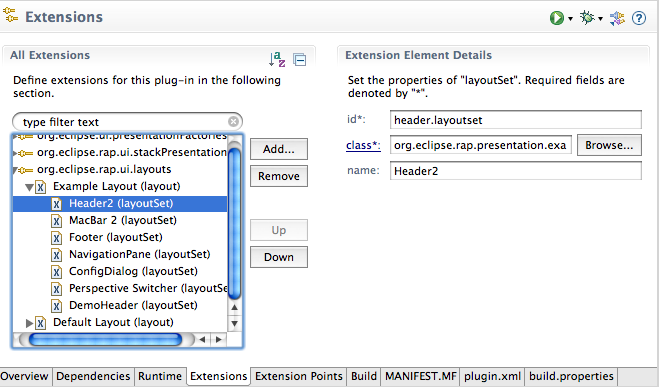The width and height of the screenshot is (659, 387).
Task: Open the Debug icon's dropdown arrow
Action: point(601,19)
